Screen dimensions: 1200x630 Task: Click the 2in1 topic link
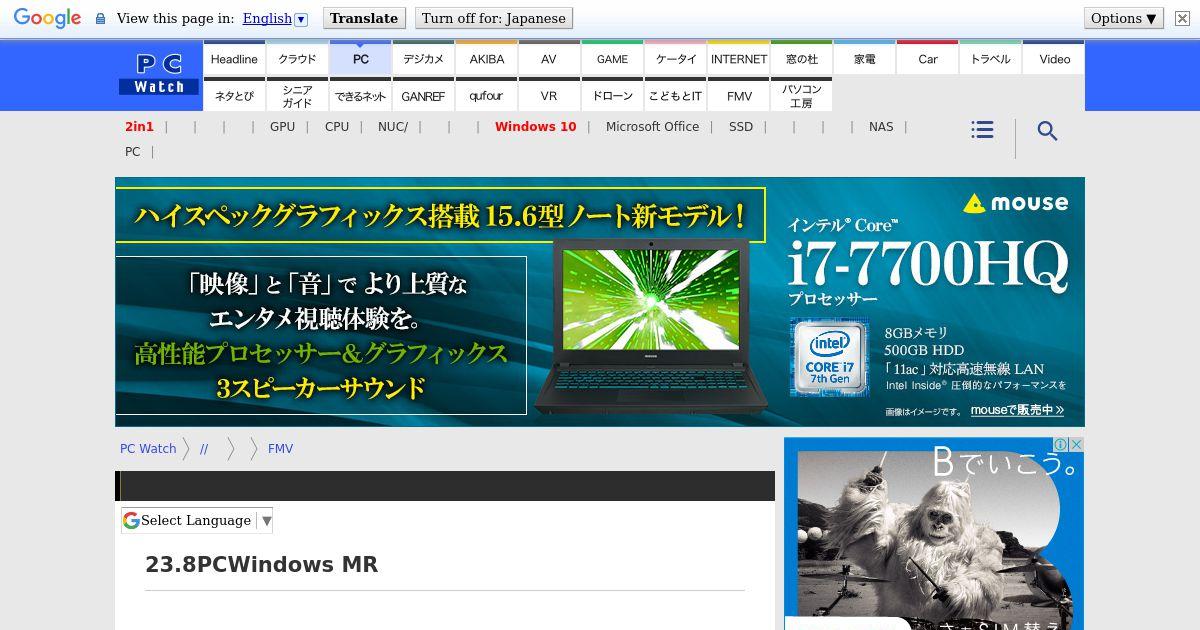[x=139, y=126]
